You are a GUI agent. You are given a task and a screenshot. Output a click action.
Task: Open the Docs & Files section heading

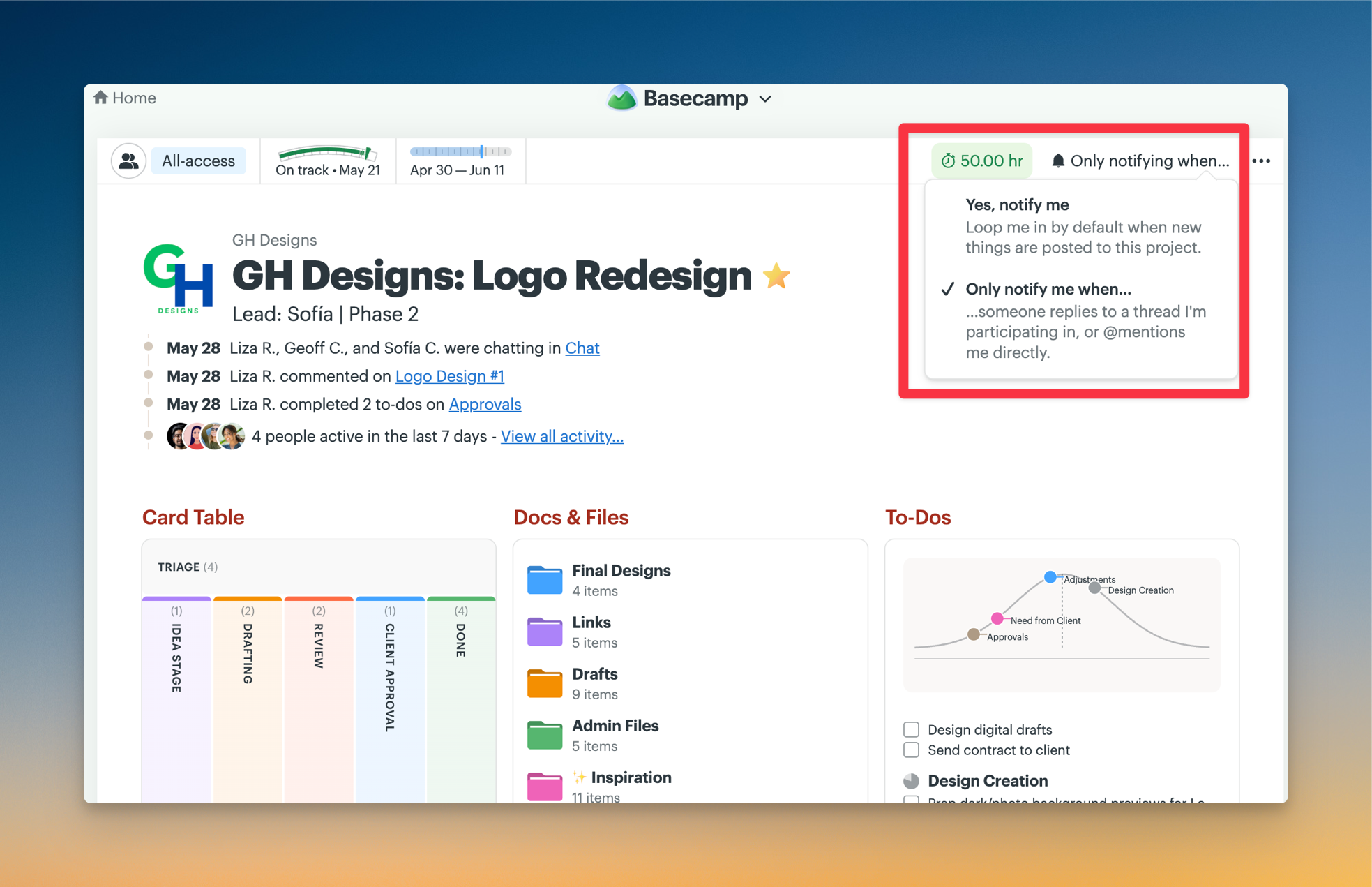coord(571,517)
